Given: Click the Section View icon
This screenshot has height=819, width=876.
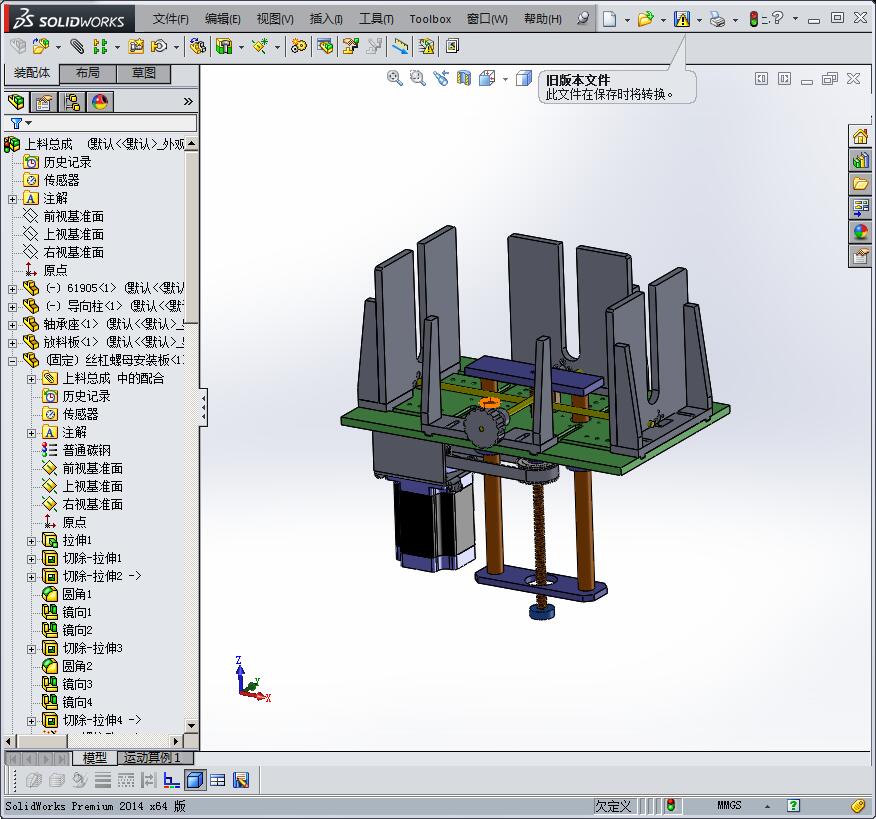Looking at the screenshot, I should click(464, 78).
